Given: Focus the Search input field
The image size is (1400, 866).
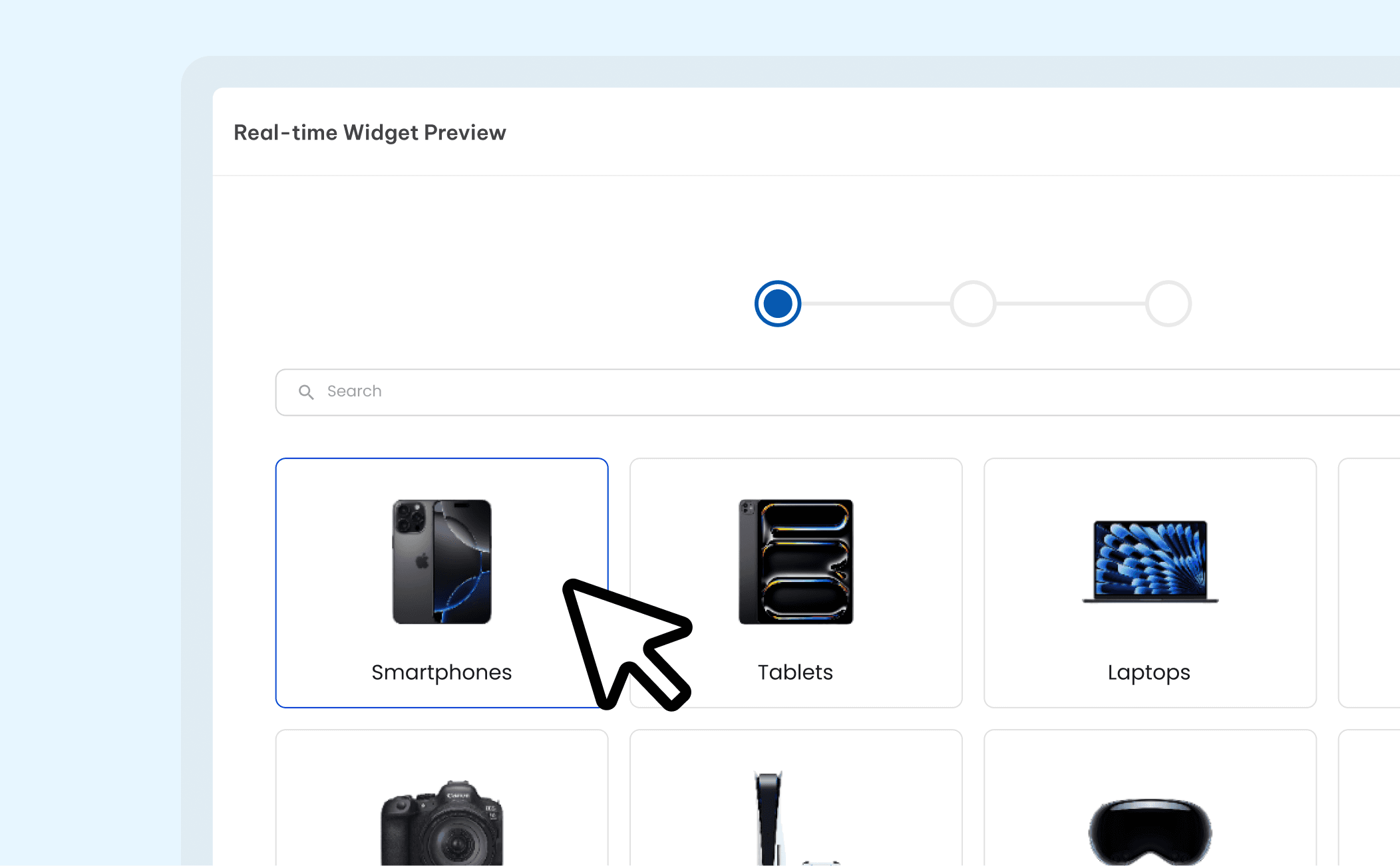Looking at the screenshot, I should (x=838, y=392).
